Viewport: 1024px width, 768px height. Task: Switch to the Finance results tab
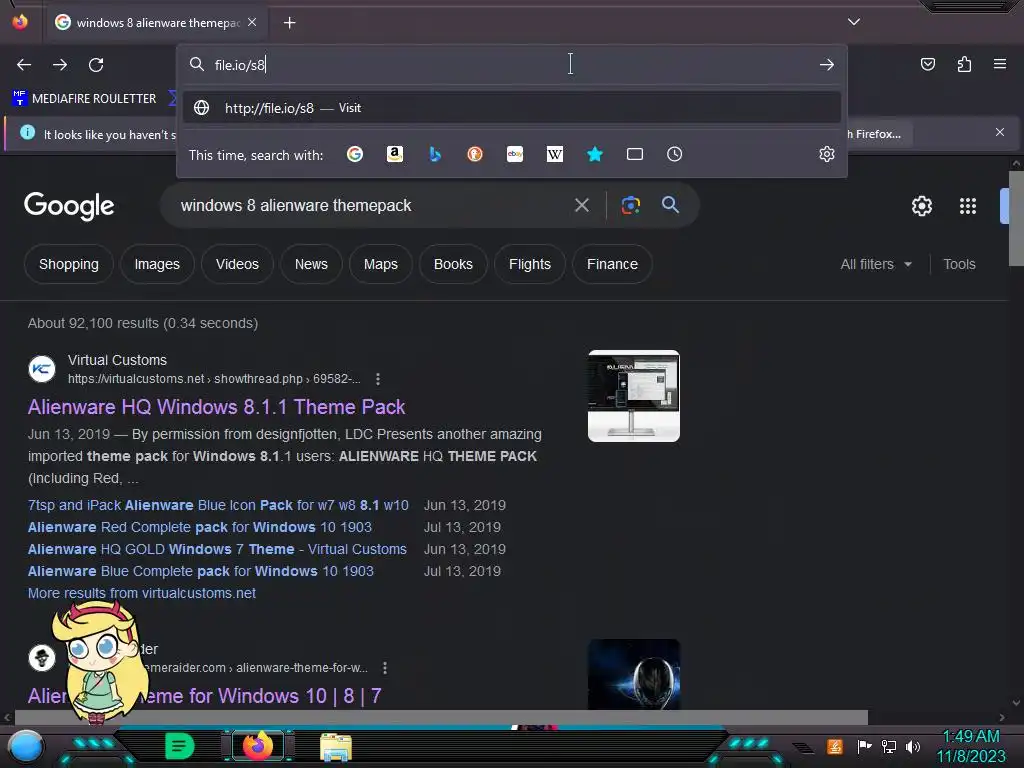click(612, 264)
